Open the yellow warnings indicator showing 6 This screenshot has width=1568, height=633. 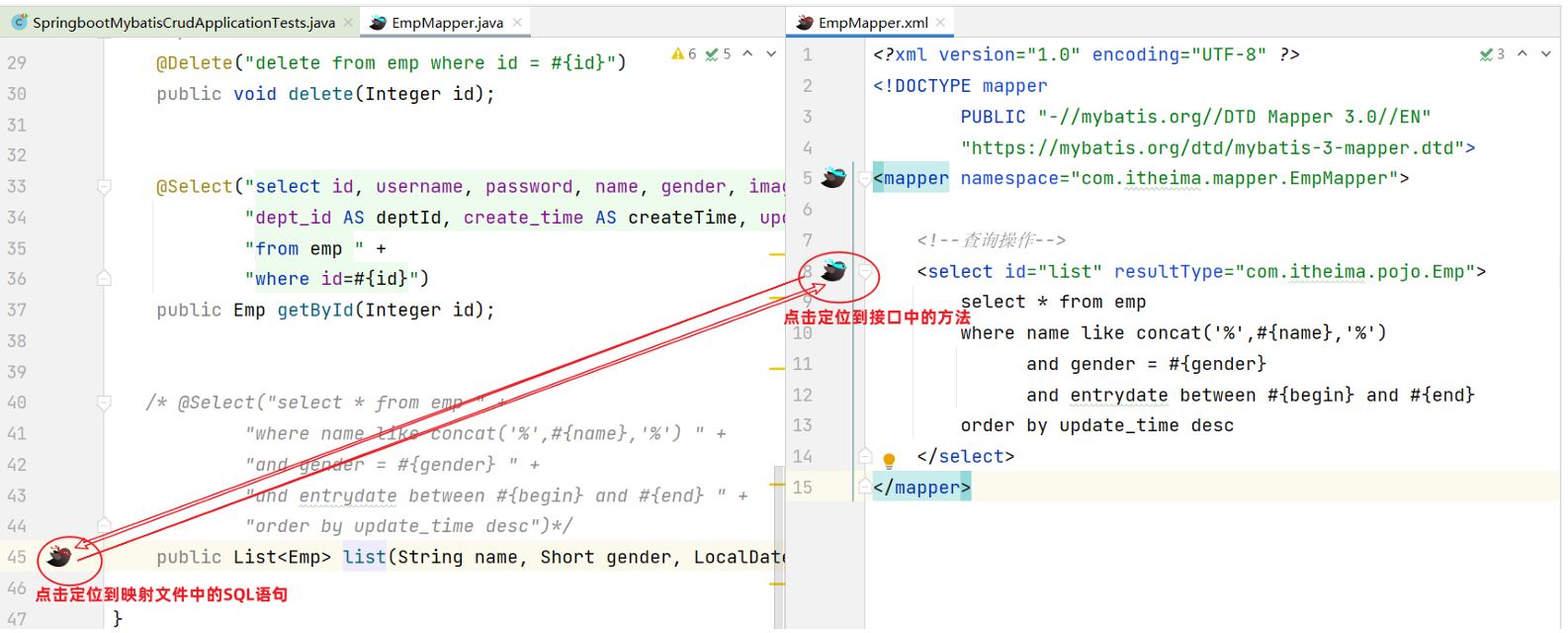[x=683, y=54]
